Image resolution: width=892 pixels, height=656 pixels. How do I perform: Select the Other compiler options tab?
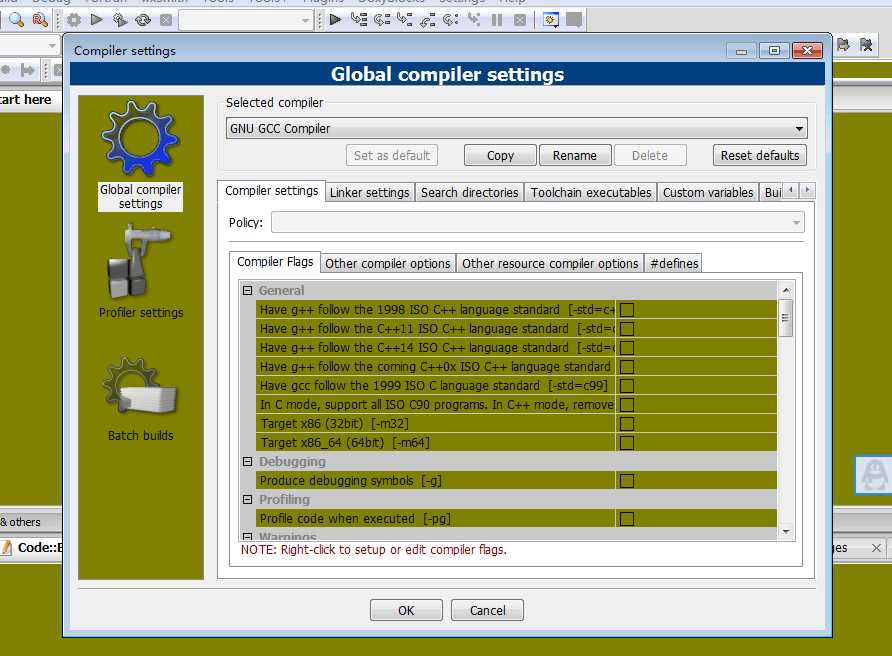[x=388, y=263]
